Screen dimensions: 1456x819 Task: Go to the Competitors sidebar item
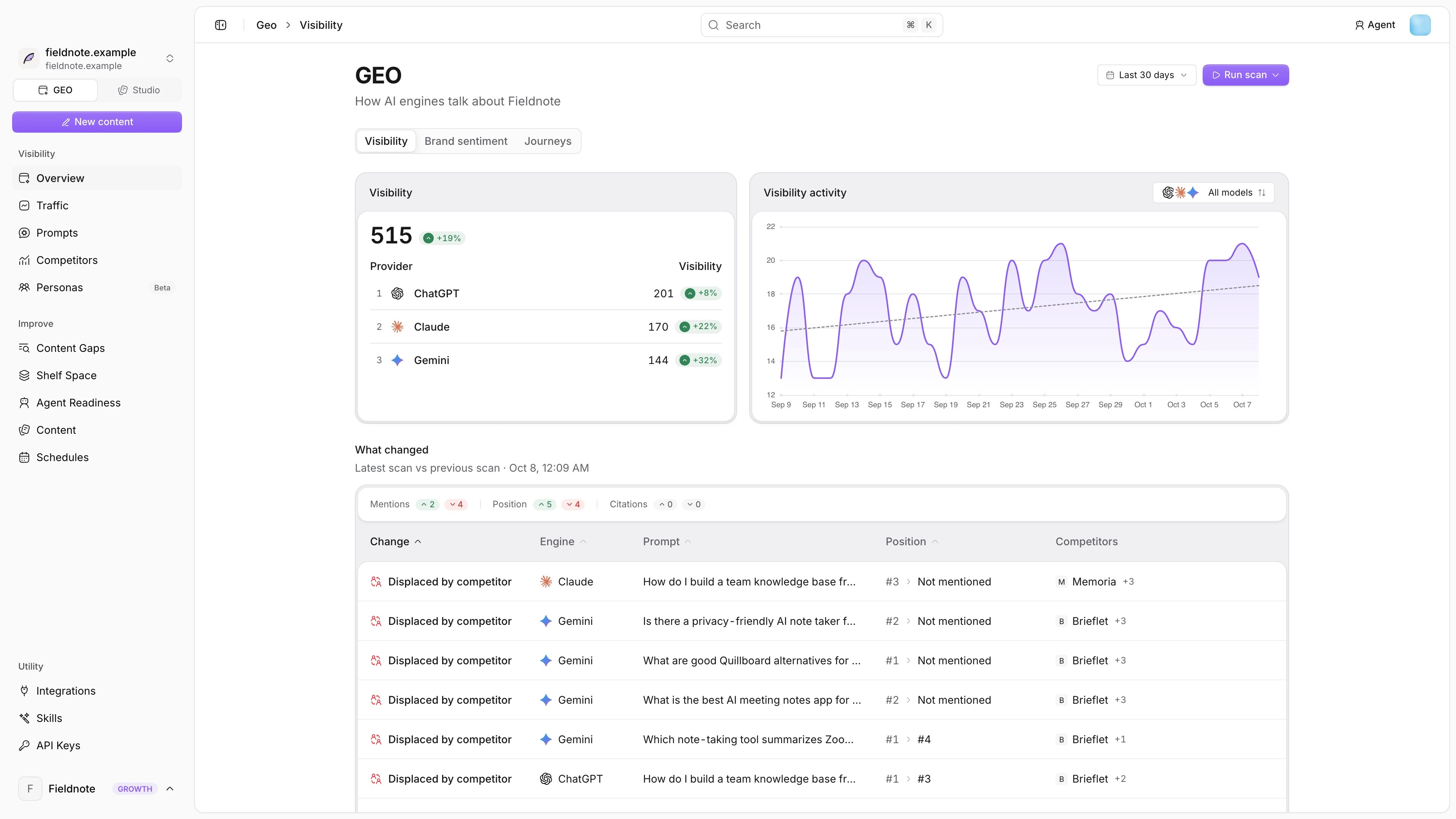[97, 260]
